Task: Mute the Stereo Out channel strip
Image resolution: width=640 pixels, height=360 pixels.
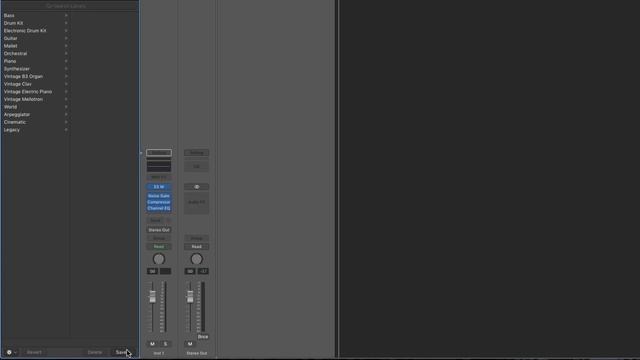Action: pyautogui.click(x=190, y=344)
